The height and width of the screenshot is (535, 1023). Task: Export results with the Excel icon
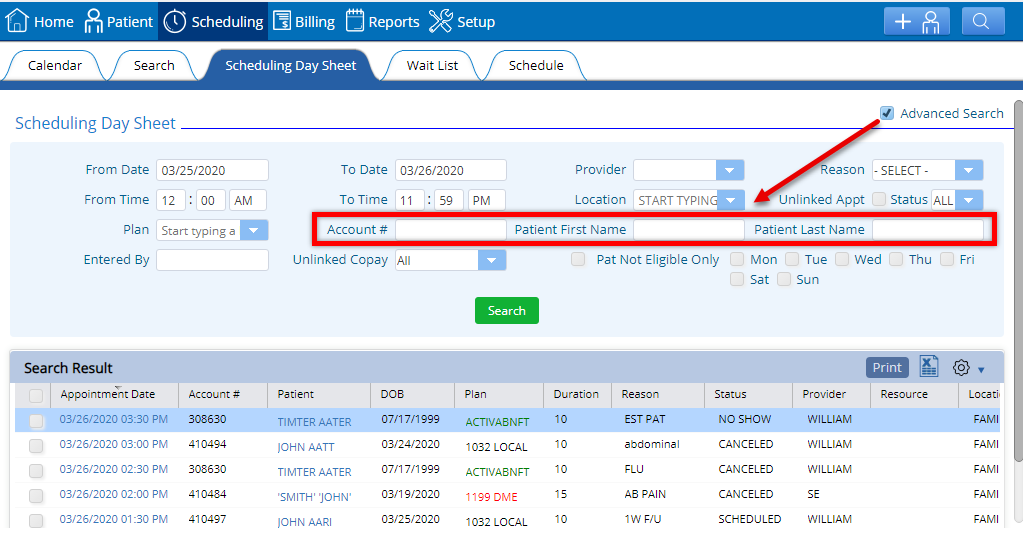(x=928, y=367)
